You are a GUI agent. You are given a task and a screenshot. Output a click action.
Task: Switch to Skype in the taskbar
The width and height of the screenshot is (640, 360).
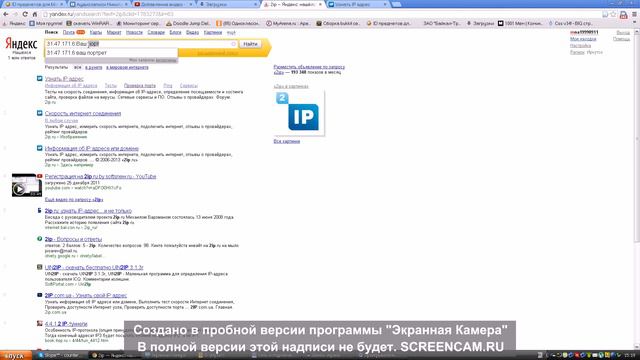click(60, 356)
